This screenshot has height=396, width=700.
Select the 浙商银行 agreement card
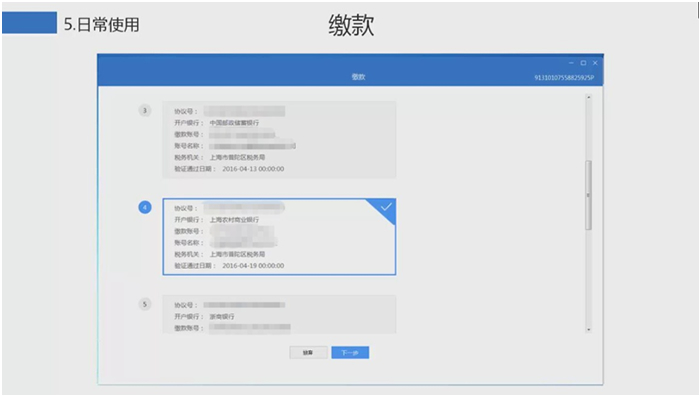279,314
